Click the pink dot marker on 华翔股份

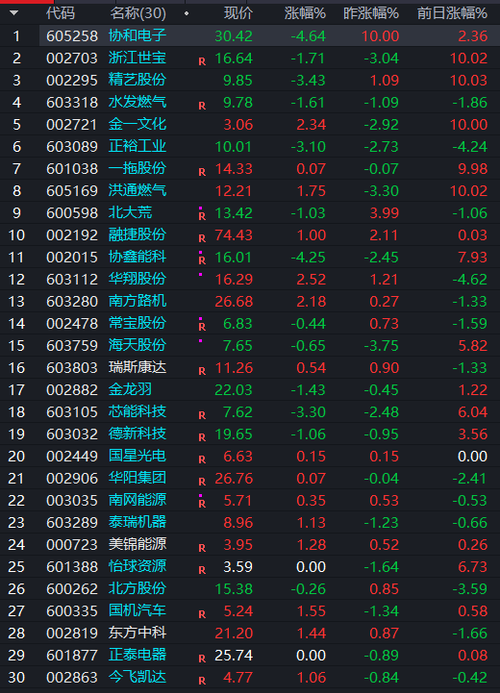coord(201,275)
